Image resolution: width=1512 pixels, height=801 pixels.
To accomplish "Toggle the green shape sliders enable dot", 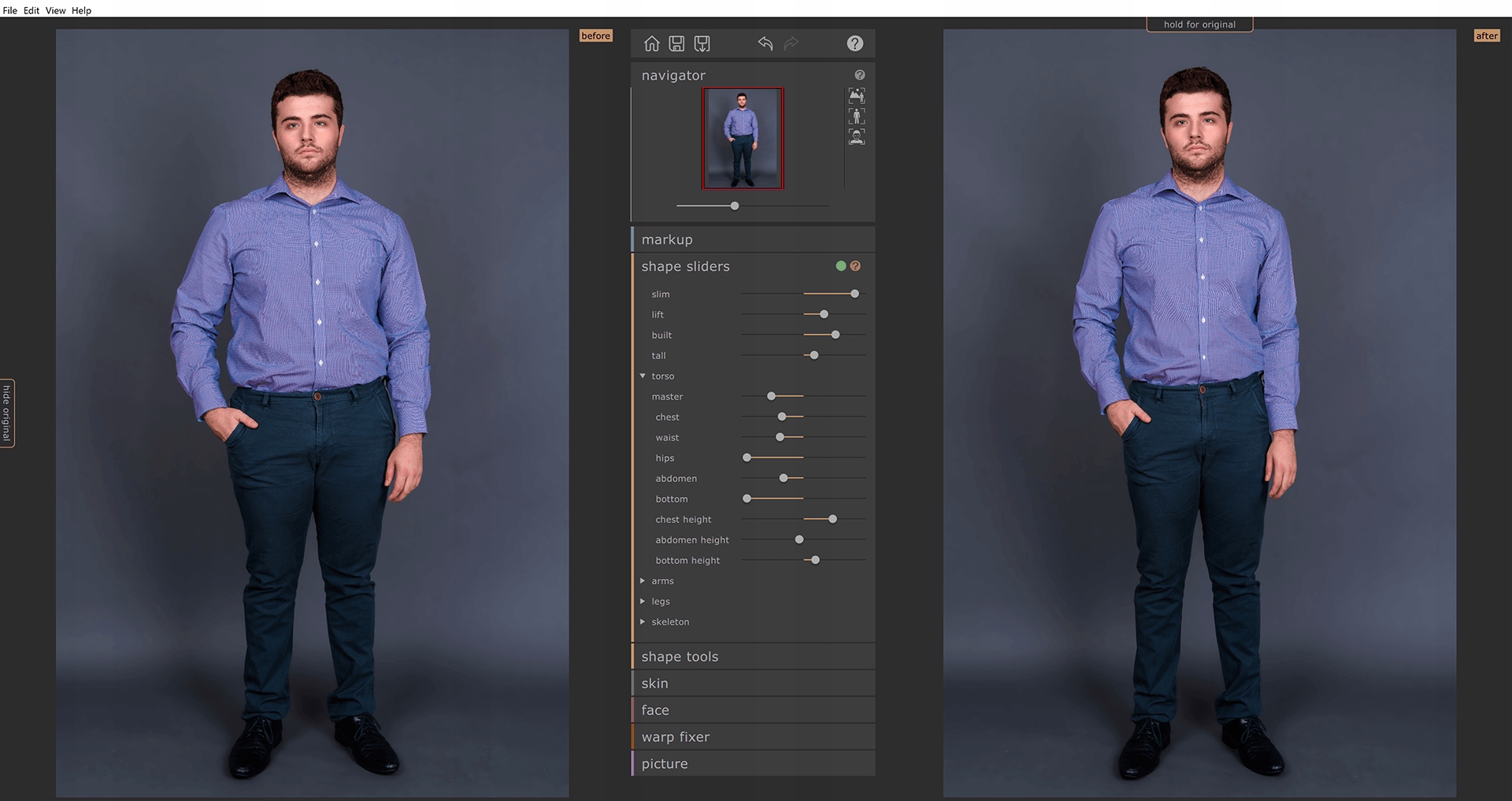I will (x=840, y=266).
